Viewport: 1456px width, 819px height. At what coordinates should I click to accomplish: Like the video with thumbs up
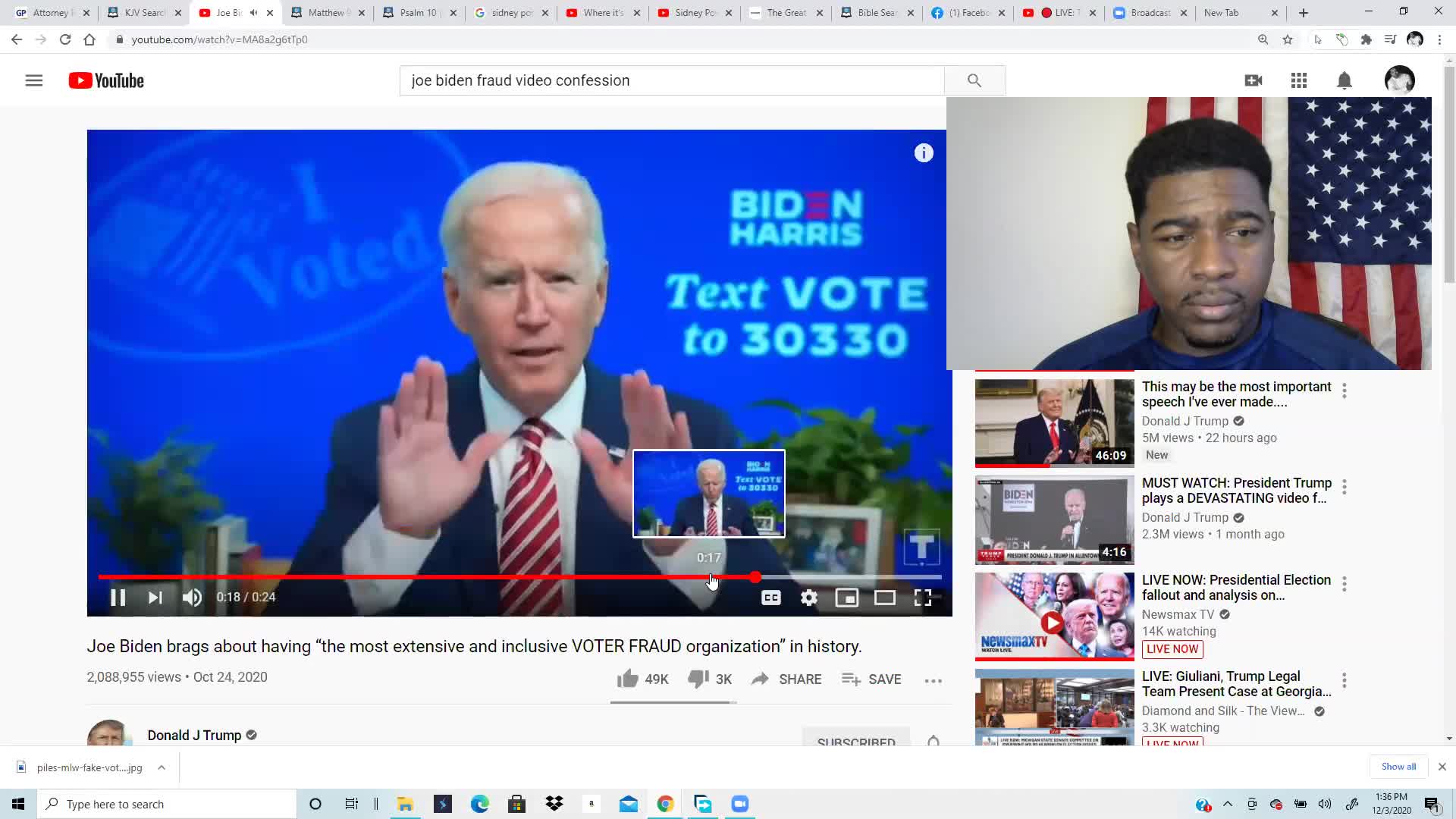click(628, 679)
